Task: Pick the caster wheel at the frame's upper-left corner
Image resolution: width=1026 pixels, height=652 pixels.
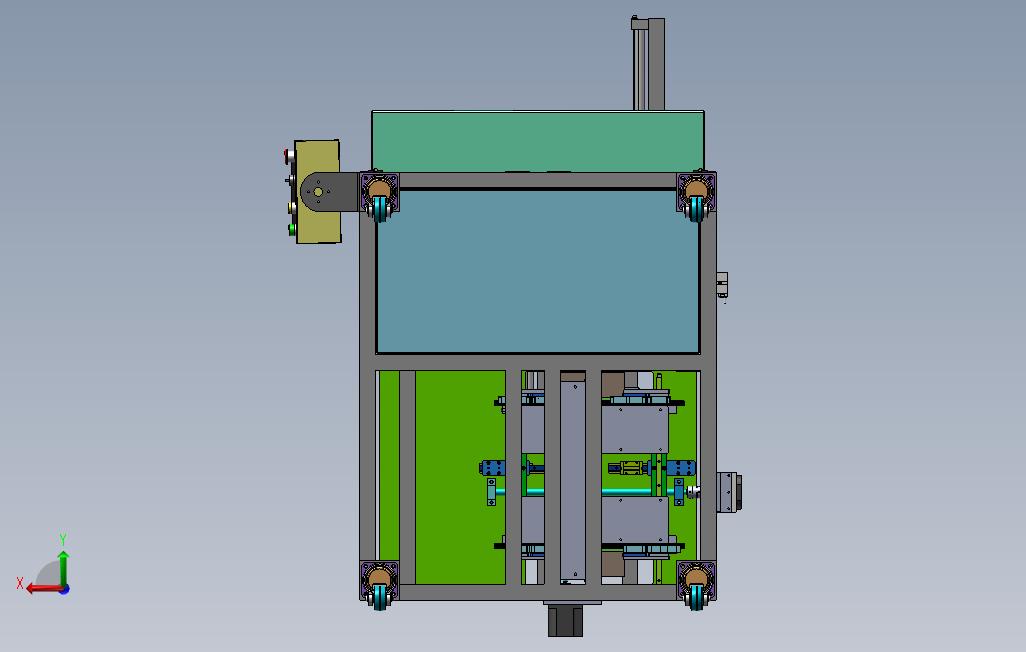Action: coord(380,208)
